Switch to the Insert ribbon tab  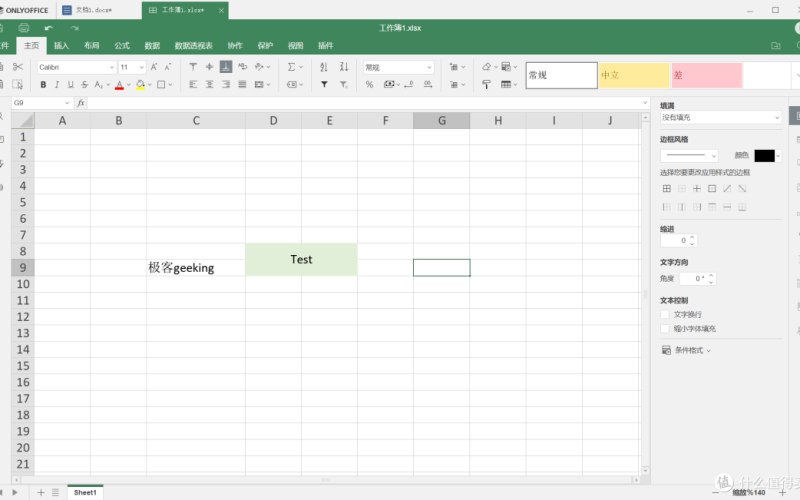pyautogui.click(x=61, y=45)
